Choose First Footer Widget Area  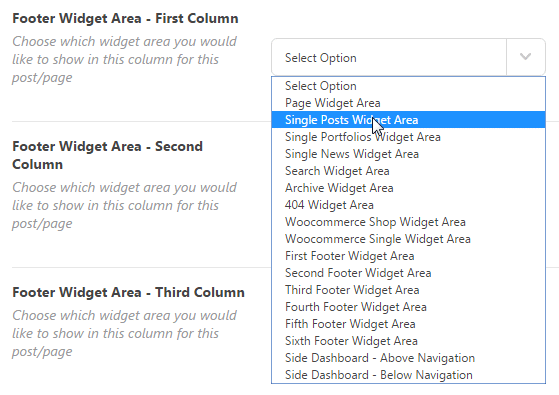click(408, 256)
